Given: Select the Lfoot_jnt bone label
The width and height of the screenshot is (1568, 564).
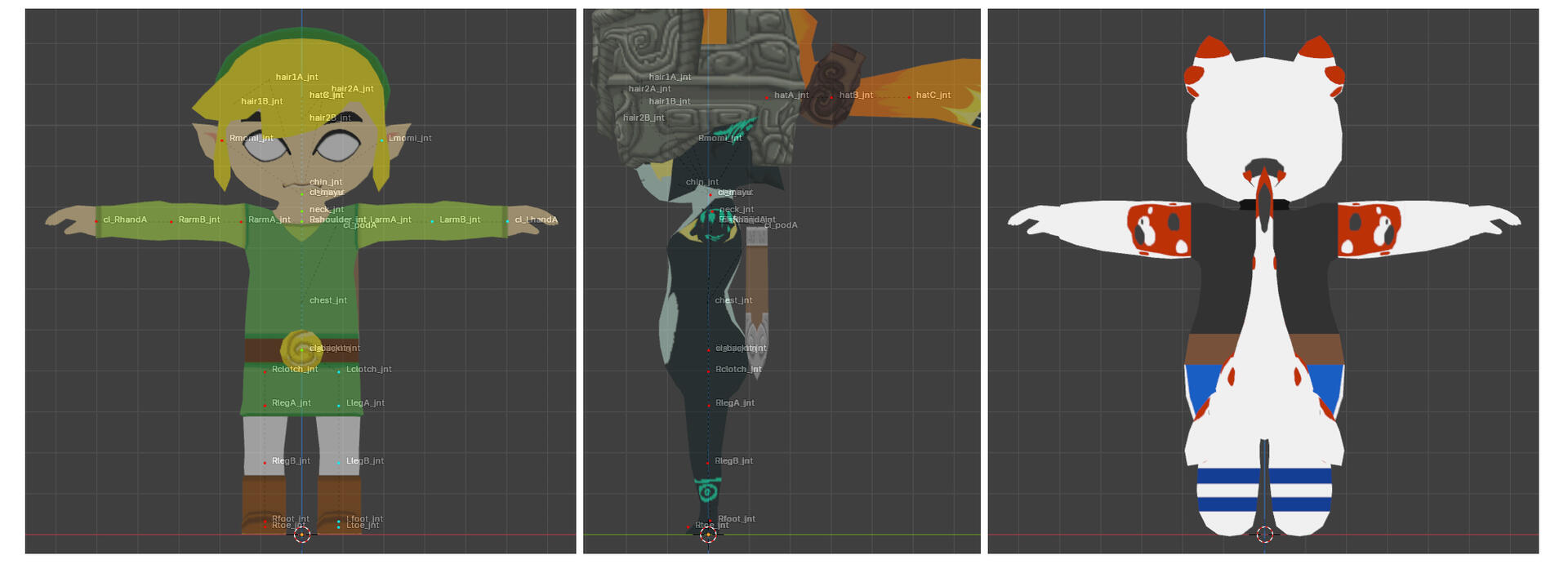Looking at the screenshot, I should coord(364,518).
